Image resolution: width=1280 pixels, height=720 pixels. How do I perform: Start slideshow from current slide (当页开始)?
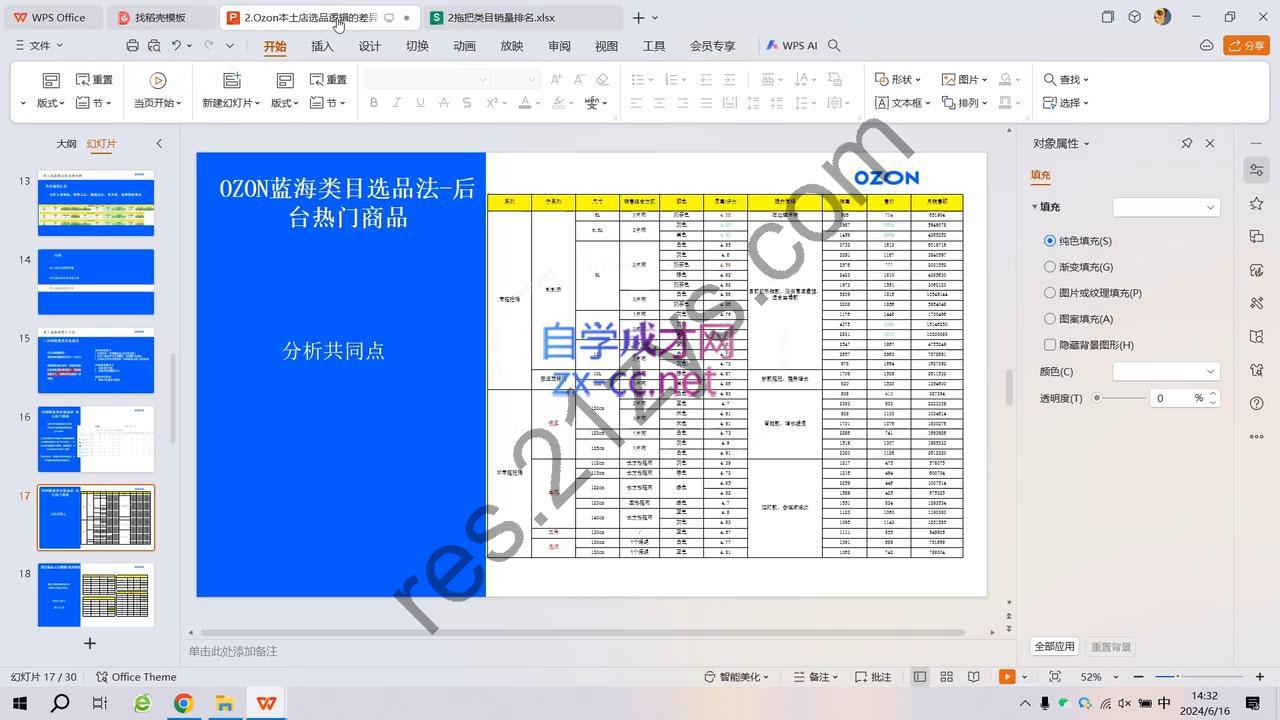pos(157,90)
